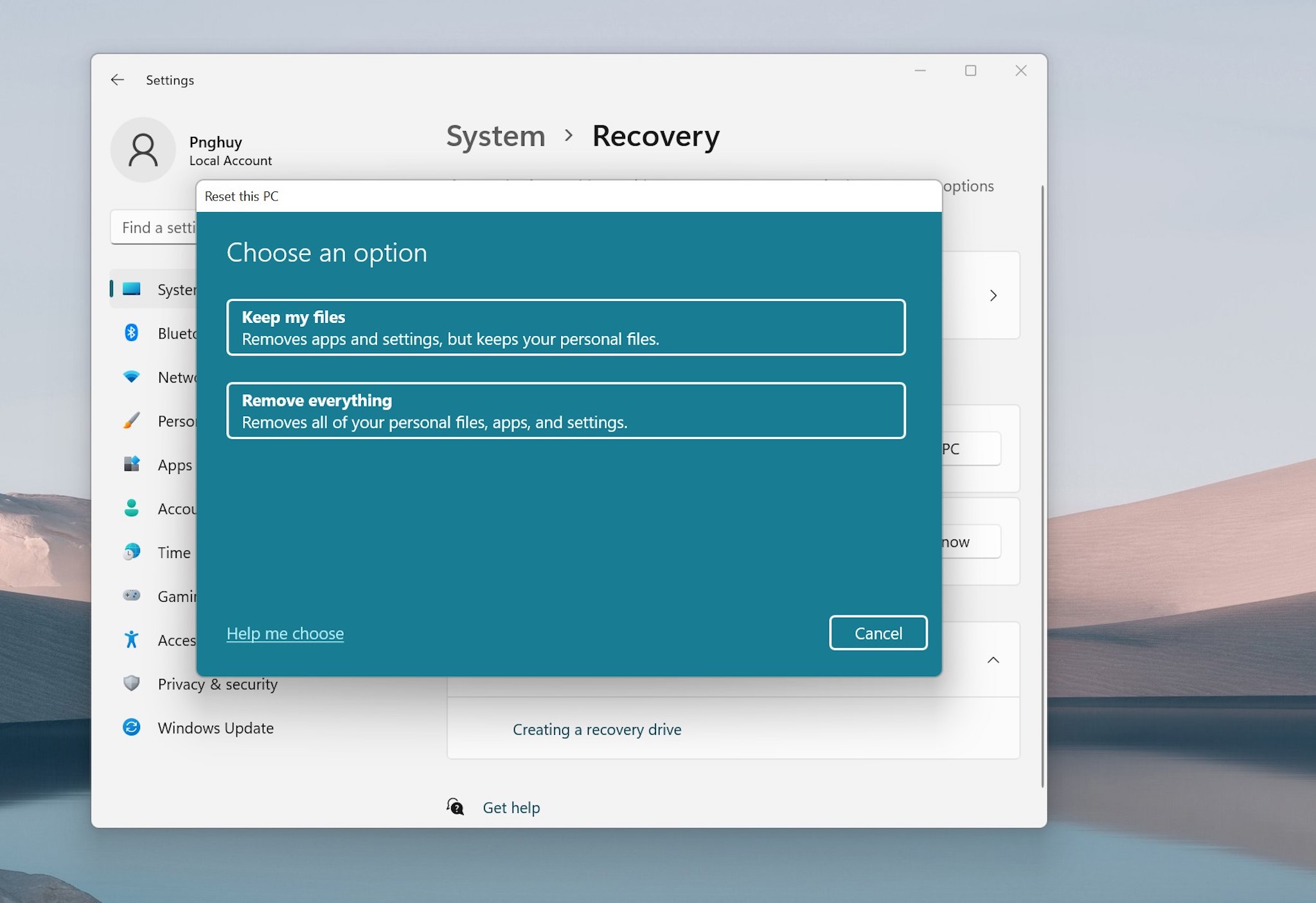Viewport: 1316px width, 903px height.
Task: Choose the Keep my files option
Action: coord(565,328)
